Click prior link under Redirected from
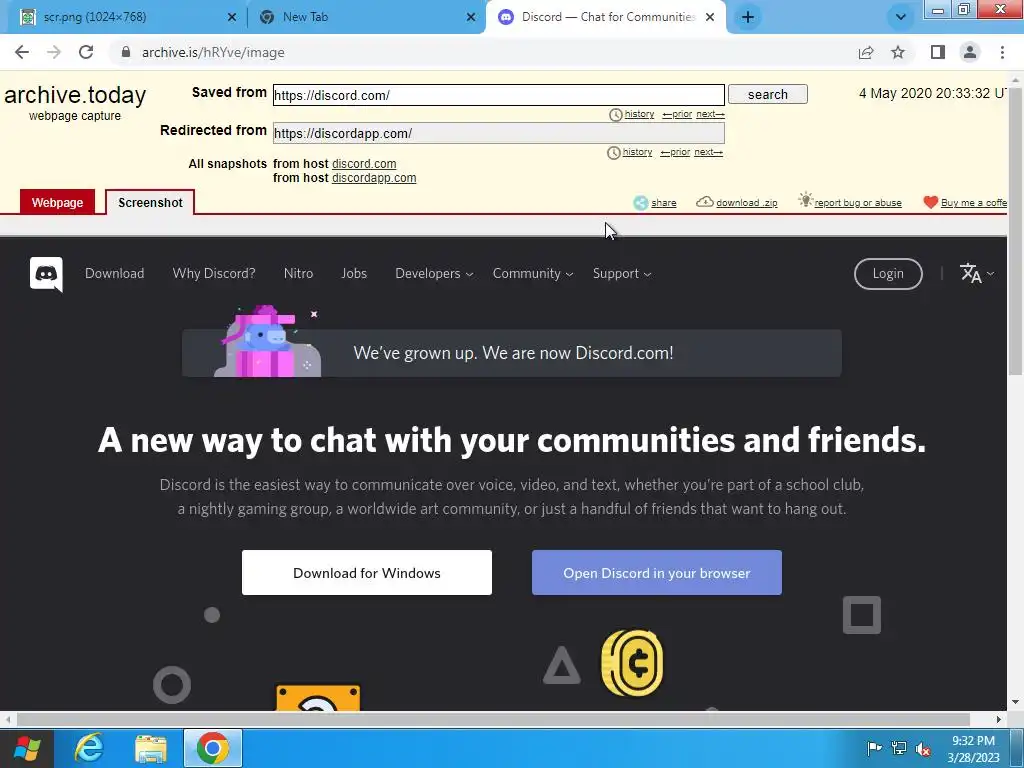1024x768 pixels. click(x=675, y=152)
